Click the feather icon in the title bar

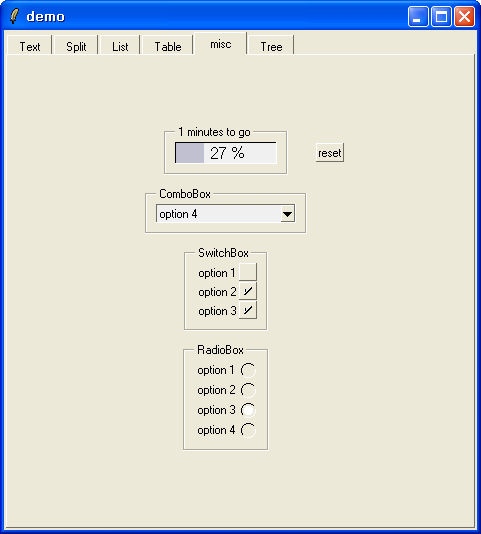point(14,16)
